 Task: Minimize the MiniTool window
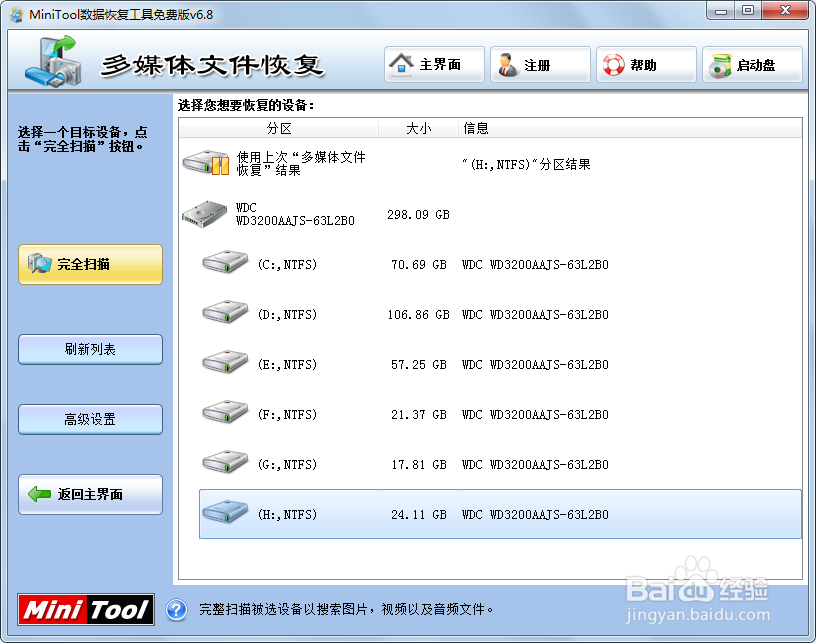[721, 10]
